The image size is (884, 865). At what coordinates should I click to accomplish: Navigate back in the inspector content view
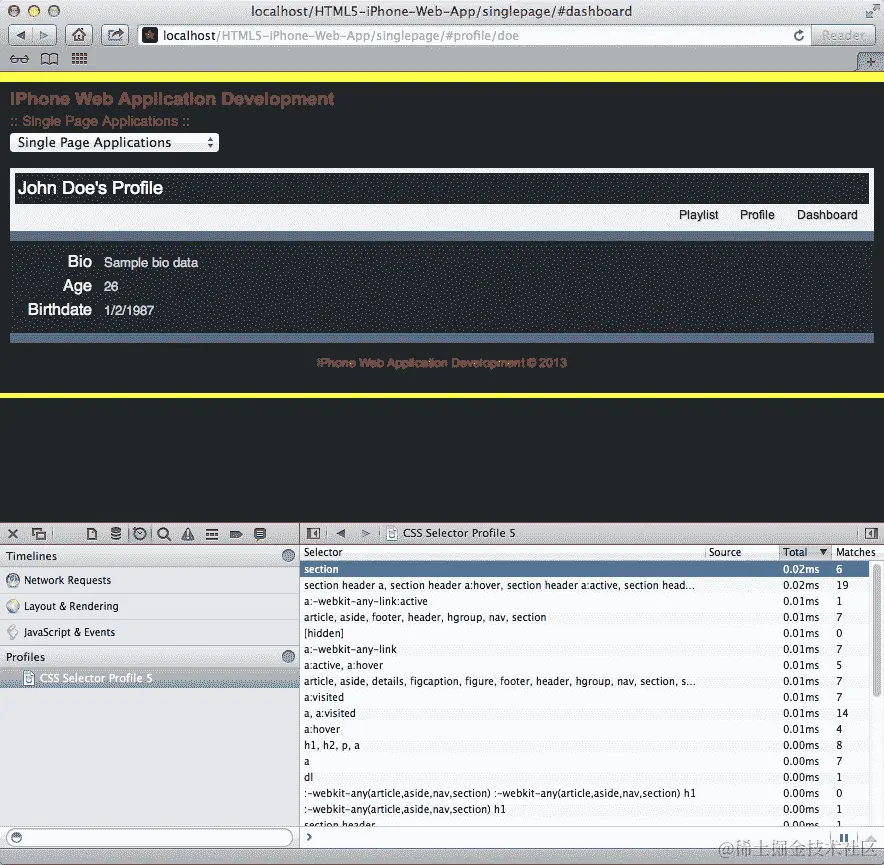tap(341, 533)
